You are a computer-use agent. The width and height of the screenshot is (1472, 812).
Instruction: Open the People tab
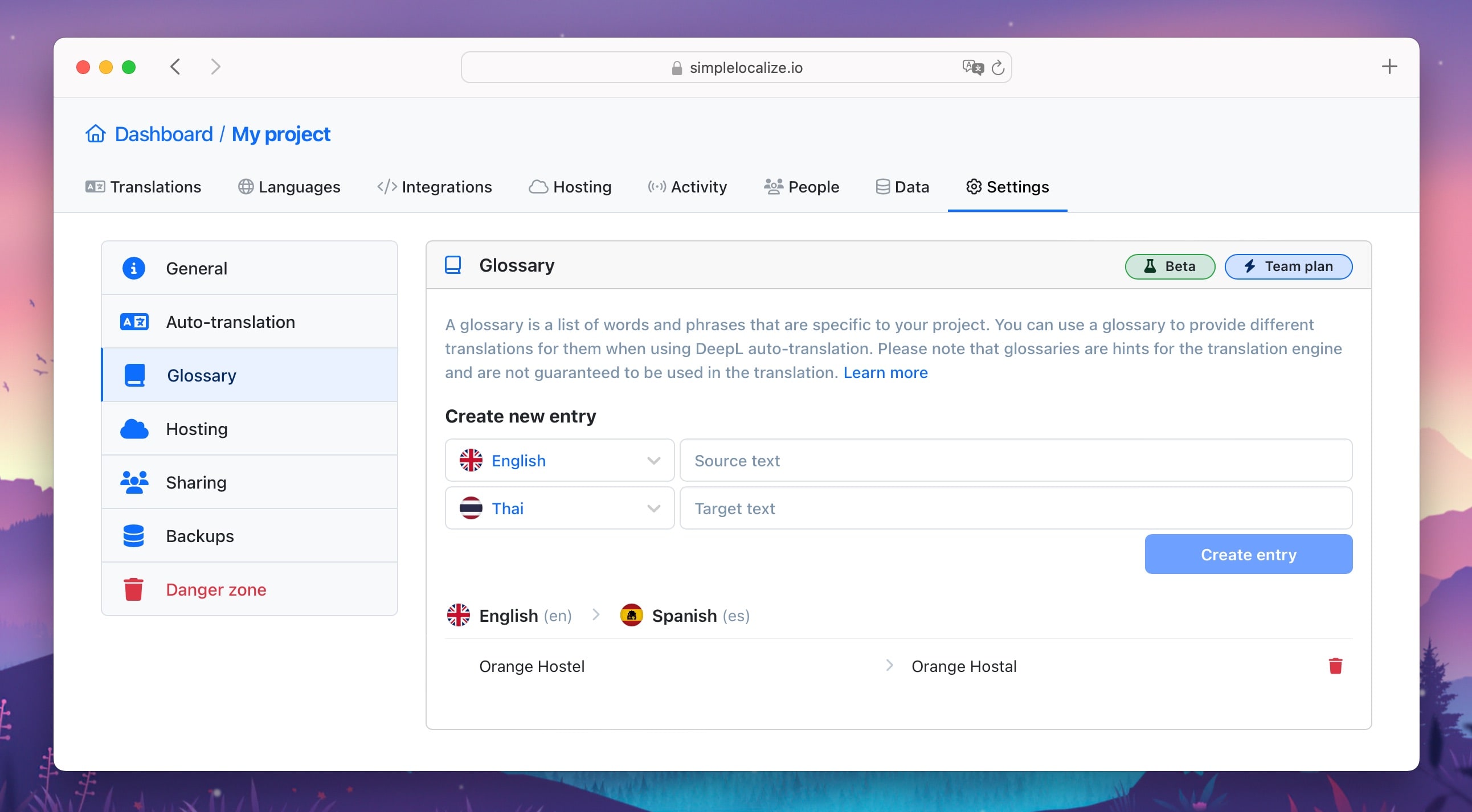coord(801,187)
